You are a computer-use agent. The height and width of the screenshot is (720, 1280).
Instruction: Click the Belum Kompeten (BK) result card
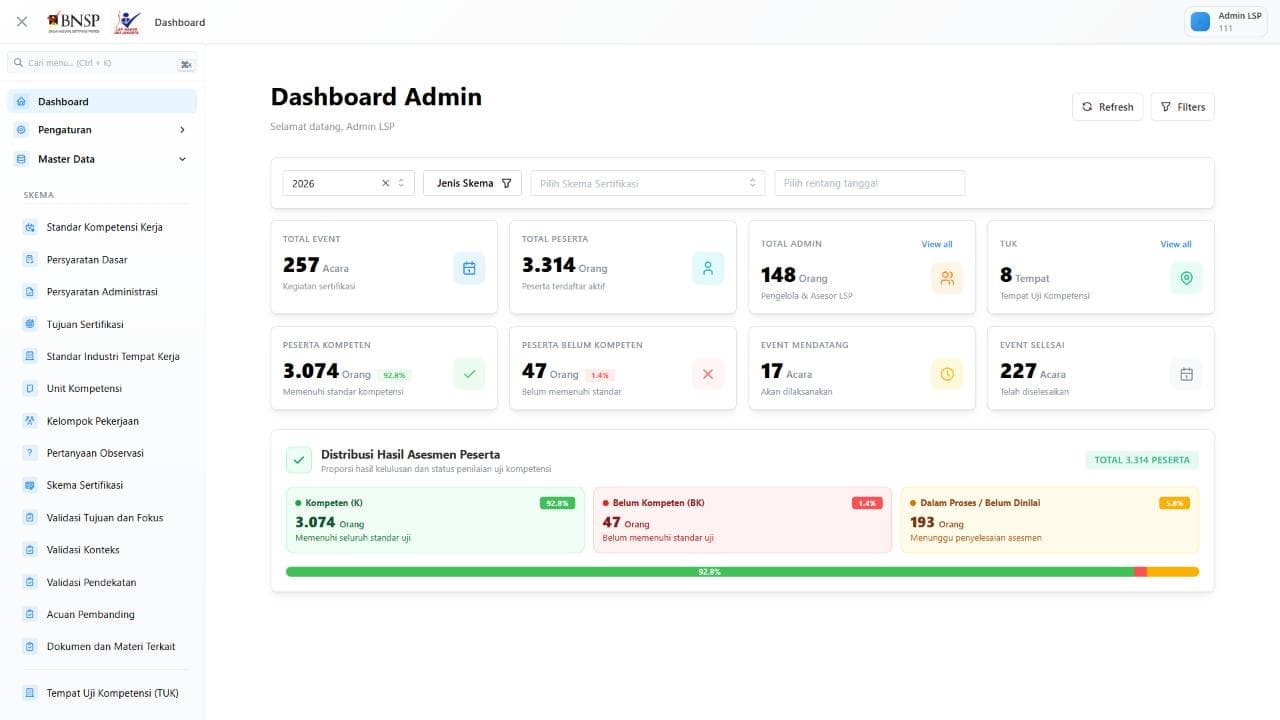[742, 520]
